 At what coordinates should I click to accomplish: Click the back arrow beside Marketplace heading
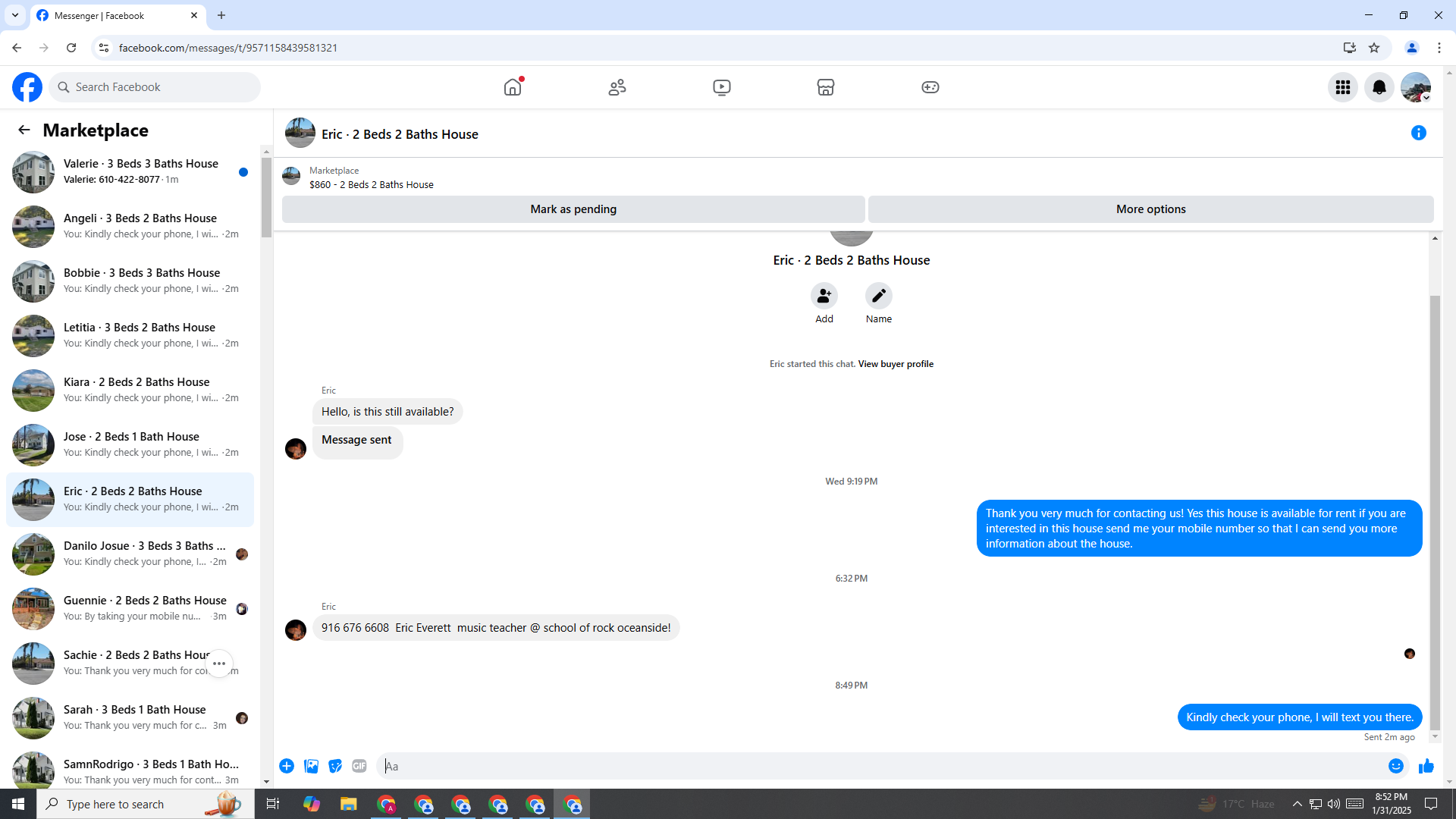(x=24, y=130)
